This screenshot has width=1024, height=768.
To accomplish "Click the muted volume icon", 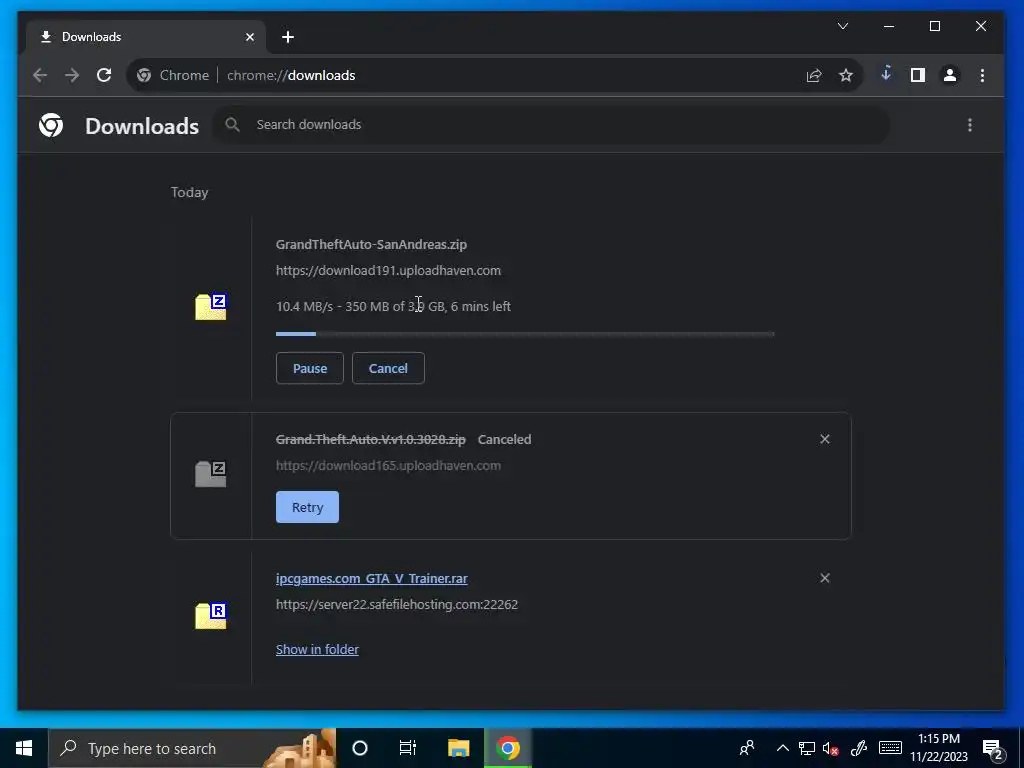I will [x=830, y=748].
